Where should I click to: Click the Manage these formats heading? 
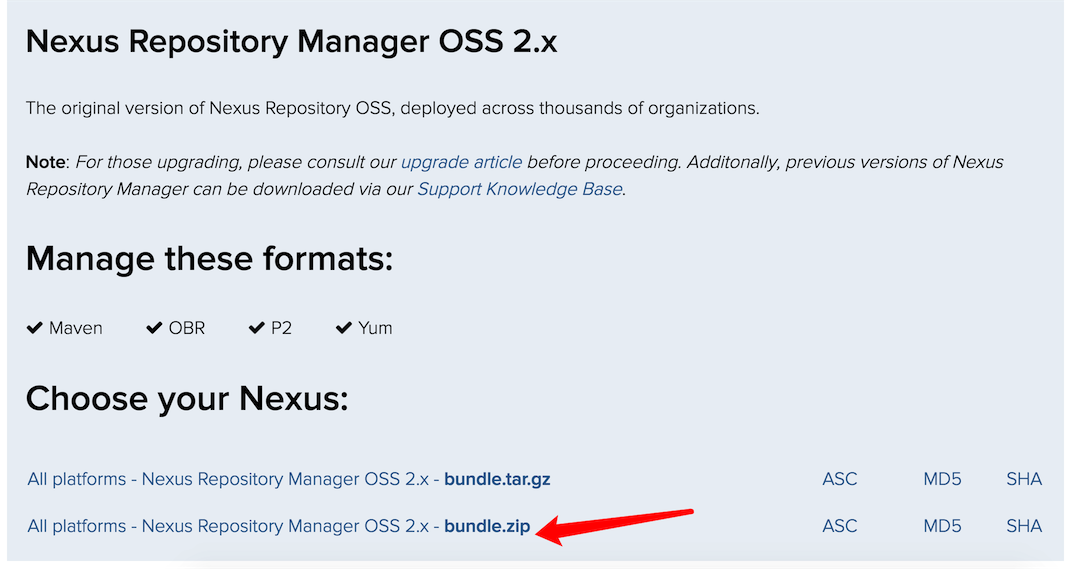tap(209, 260)
